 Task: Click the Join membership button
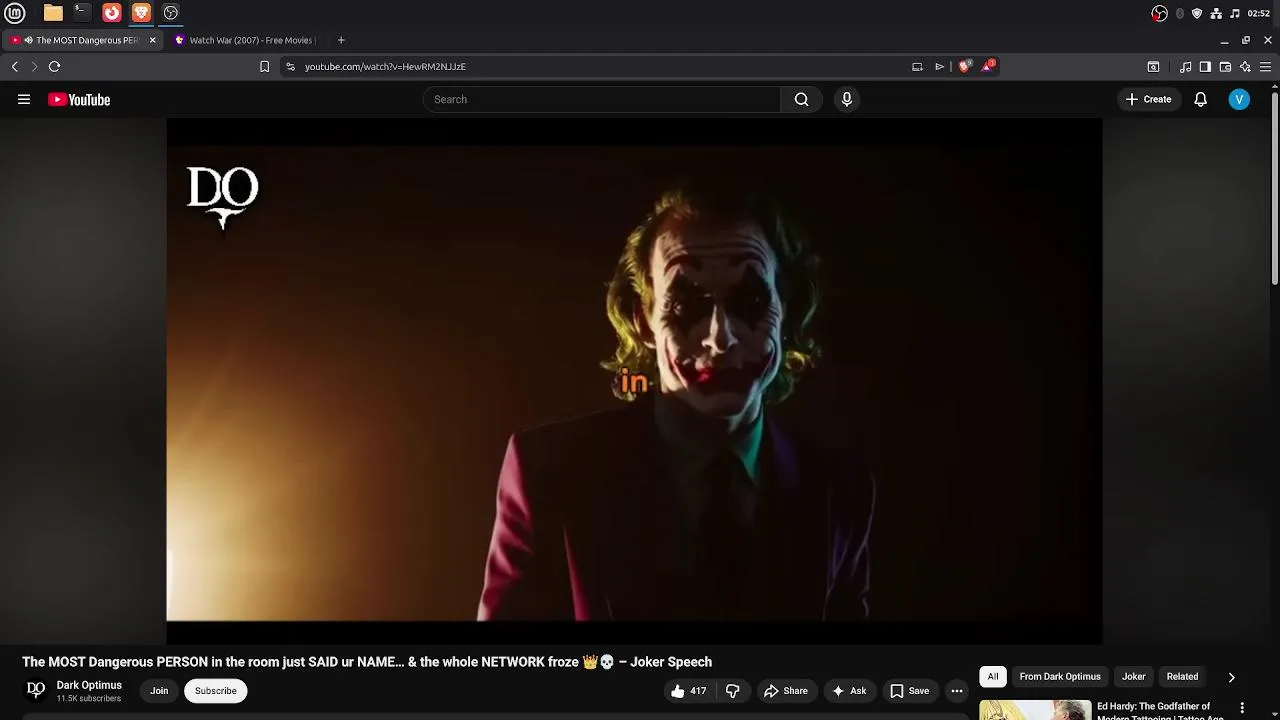[x=159, y=691]
